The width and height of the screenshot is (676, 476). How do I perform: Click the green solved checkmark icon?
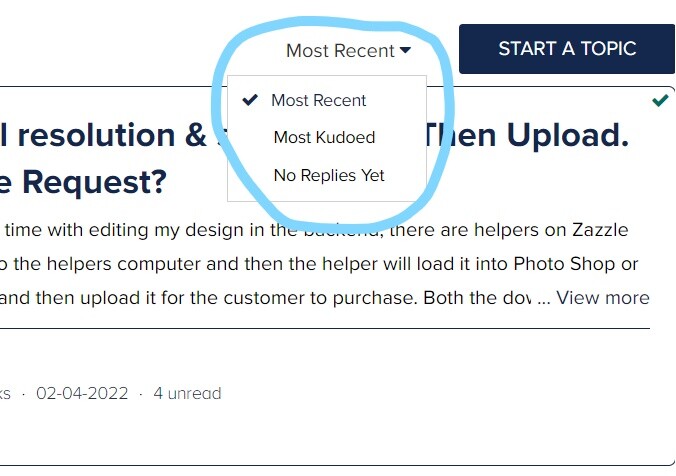[660, 100]
